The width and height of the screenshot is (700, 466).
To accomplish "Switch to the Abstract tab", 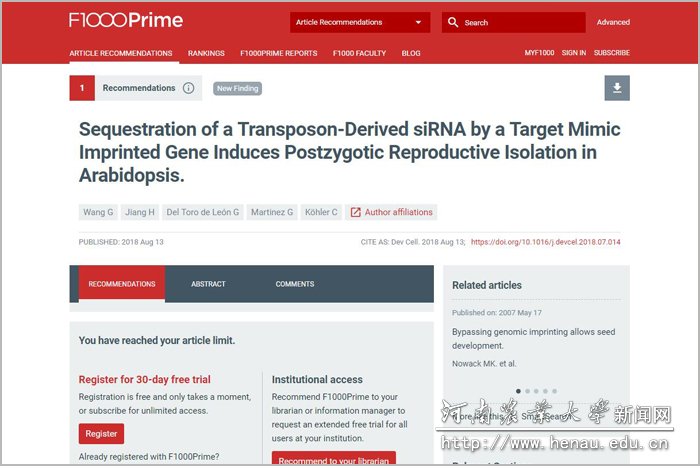I will coord(209,284).
